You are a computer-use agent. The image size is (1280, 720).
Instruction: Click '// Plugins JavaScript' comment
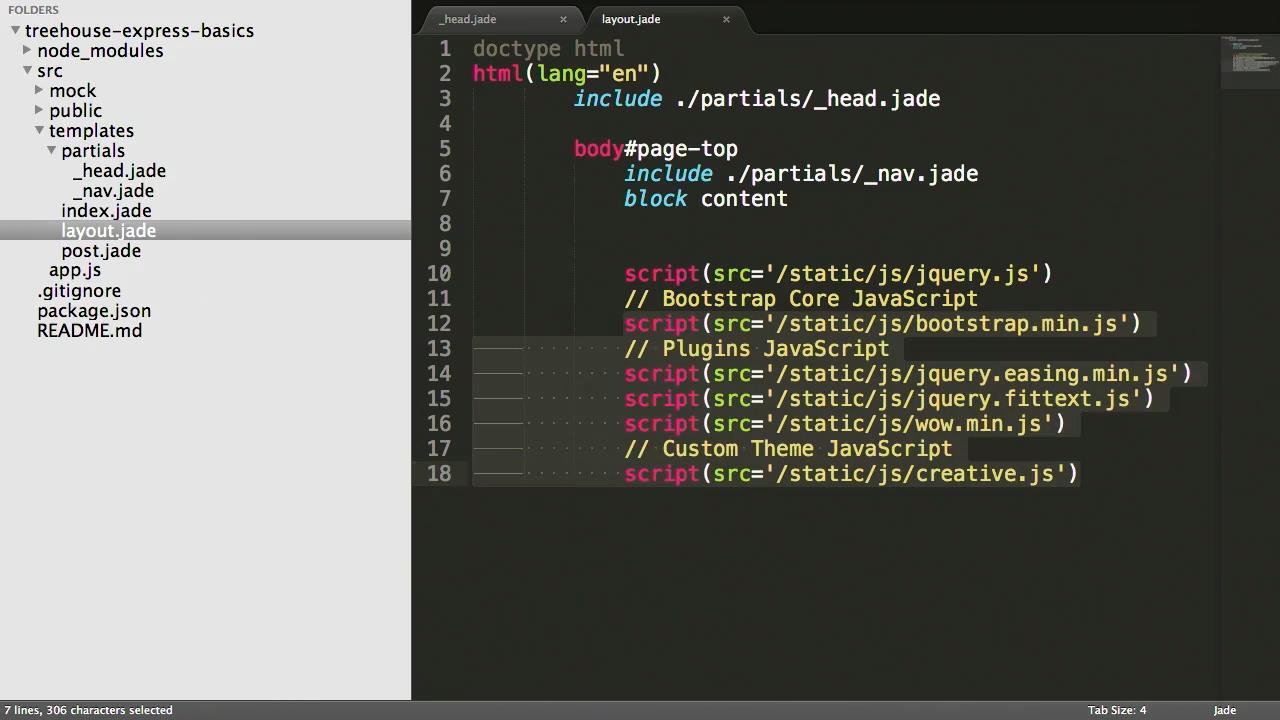tap(757, 349)
